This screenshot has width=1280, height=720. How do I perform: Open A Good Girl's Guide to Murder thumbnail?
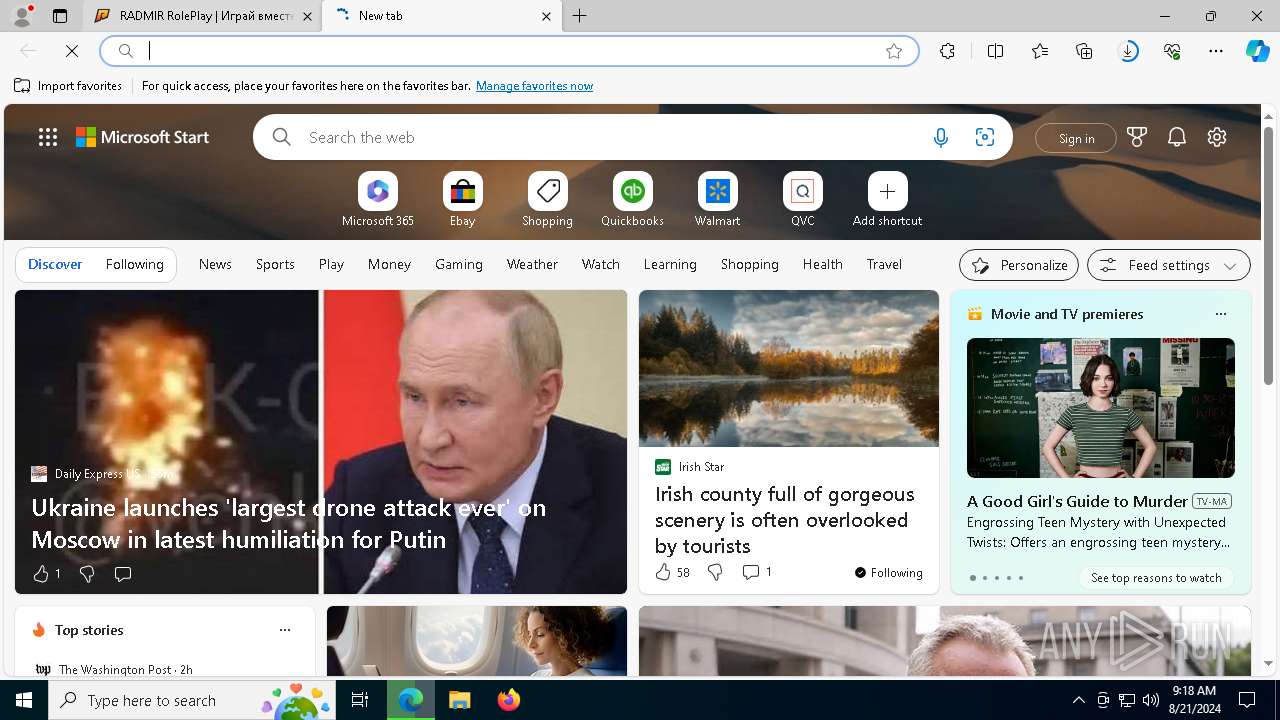tap(1101, 408)
